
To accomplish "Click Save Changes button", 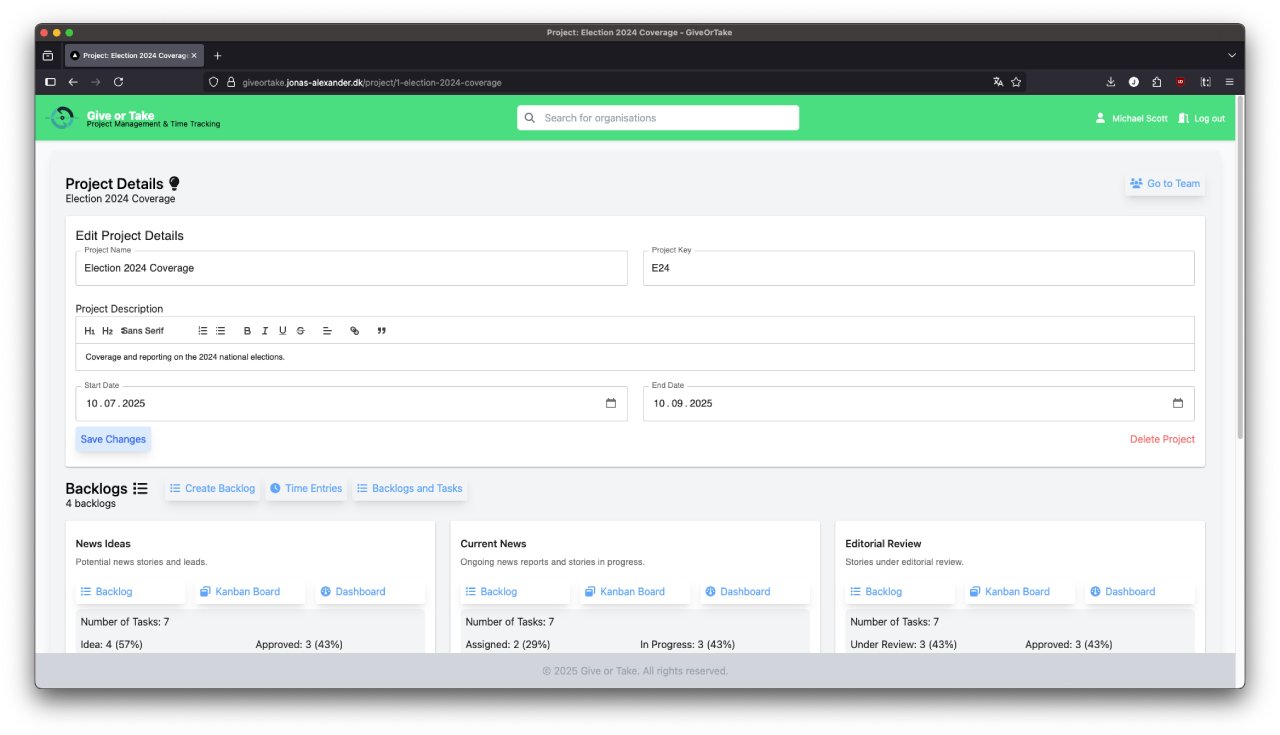I will [113, 439].
